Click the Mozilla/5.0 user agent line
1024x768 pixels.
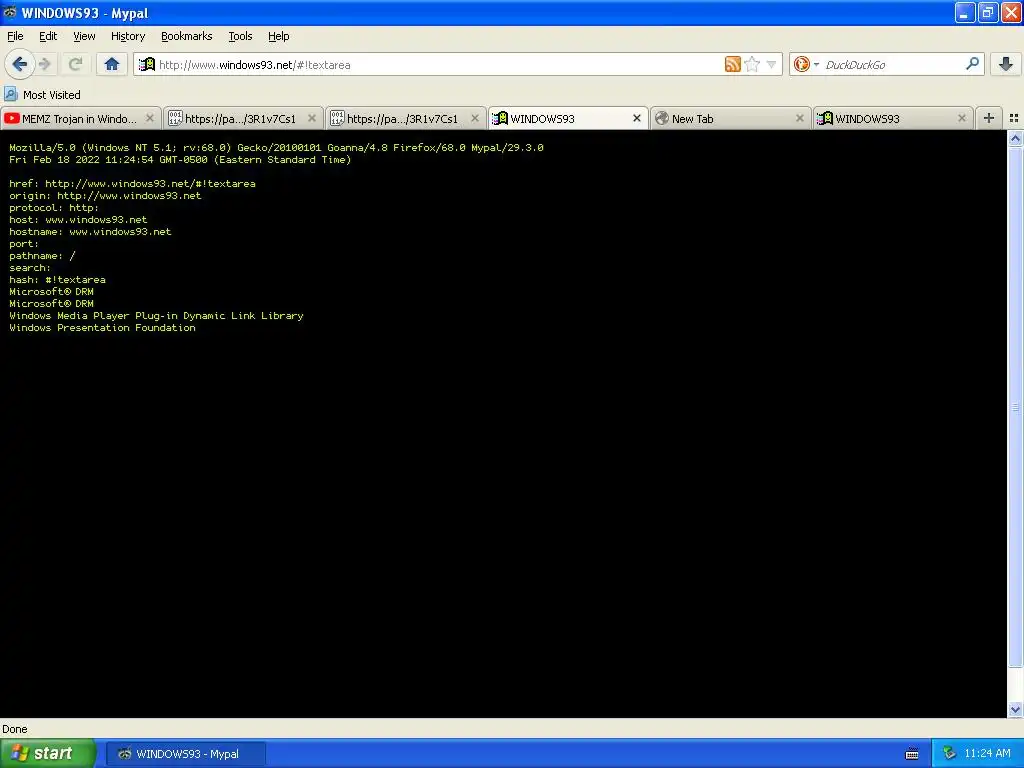pos(276,148)
